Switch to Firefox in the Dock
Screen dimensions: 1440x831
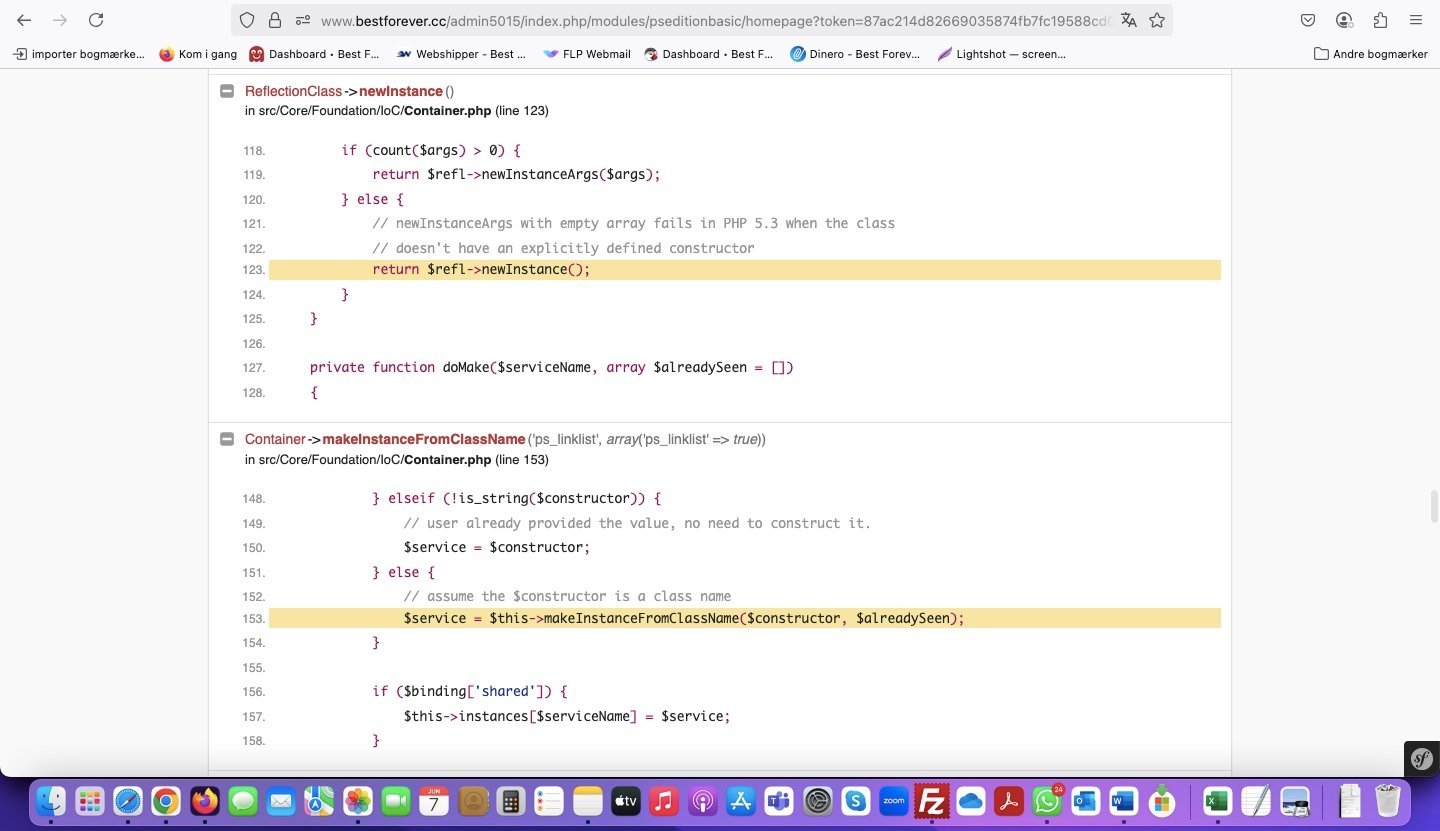[205, 801]
